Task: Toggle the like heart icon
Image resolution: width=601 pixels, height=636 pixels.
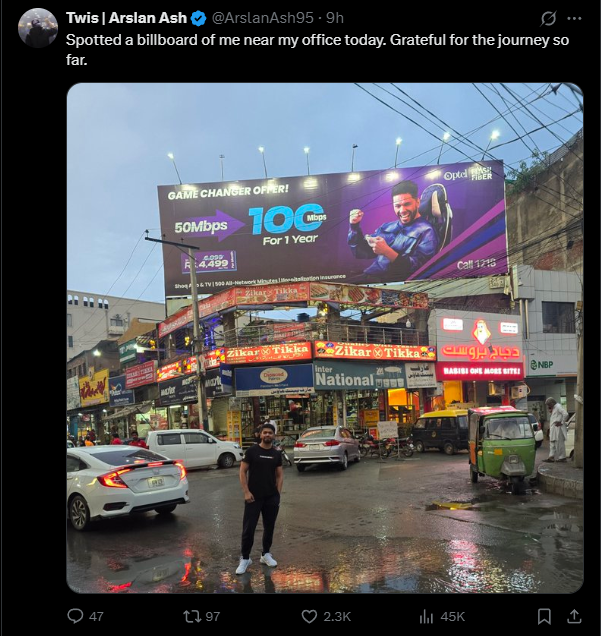Action: [309, 617]
